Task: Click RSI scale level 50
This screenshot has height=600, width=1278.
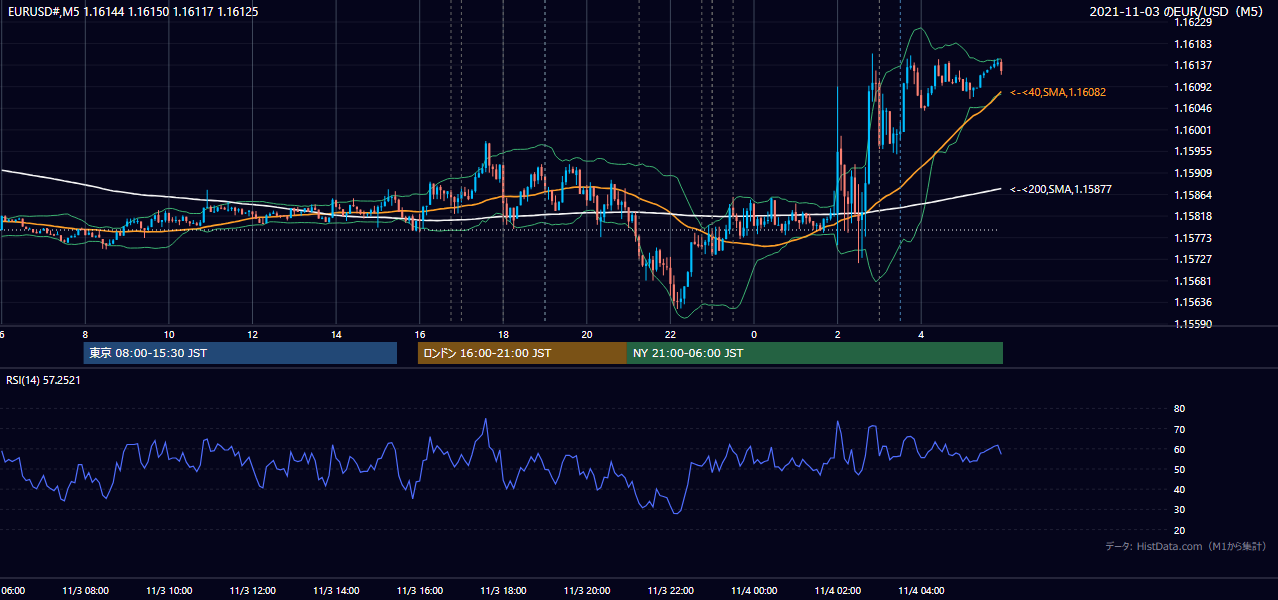Action: tap(1179, 469)
